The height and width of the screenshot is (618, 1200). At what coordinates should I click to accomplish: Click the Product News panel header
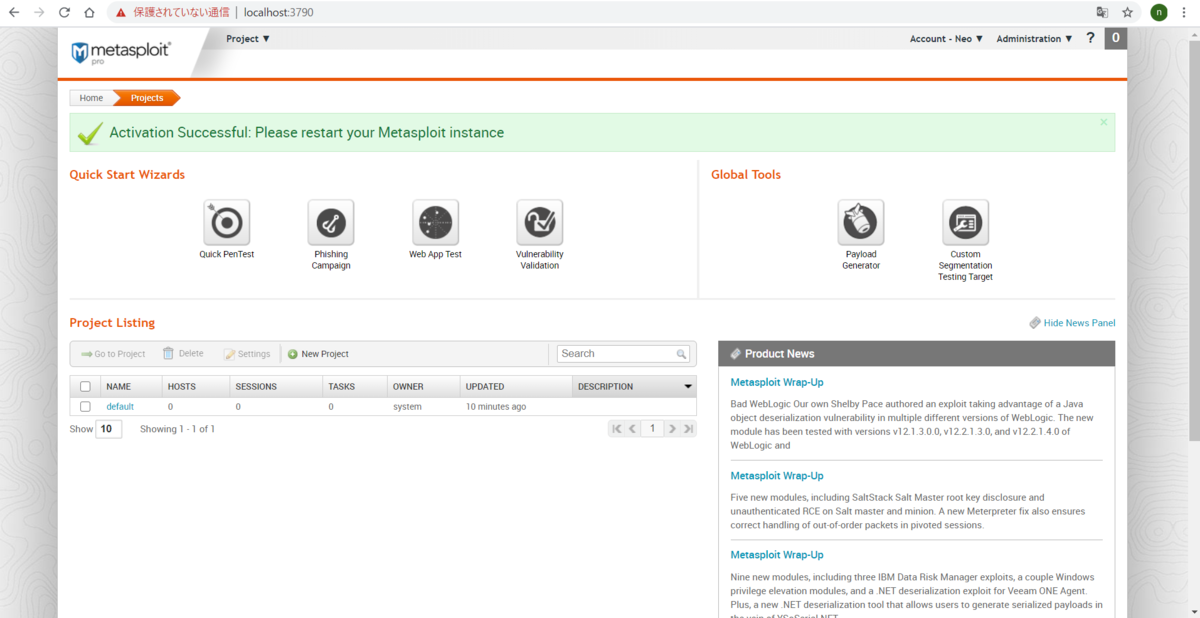(x=916, y=354)
